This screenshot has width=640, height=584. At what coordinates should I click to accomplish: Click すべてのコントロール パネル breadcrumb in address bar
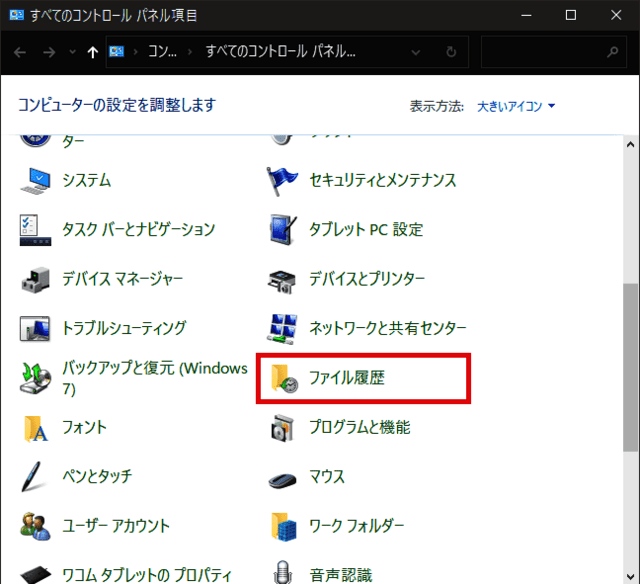click(280, 52)
